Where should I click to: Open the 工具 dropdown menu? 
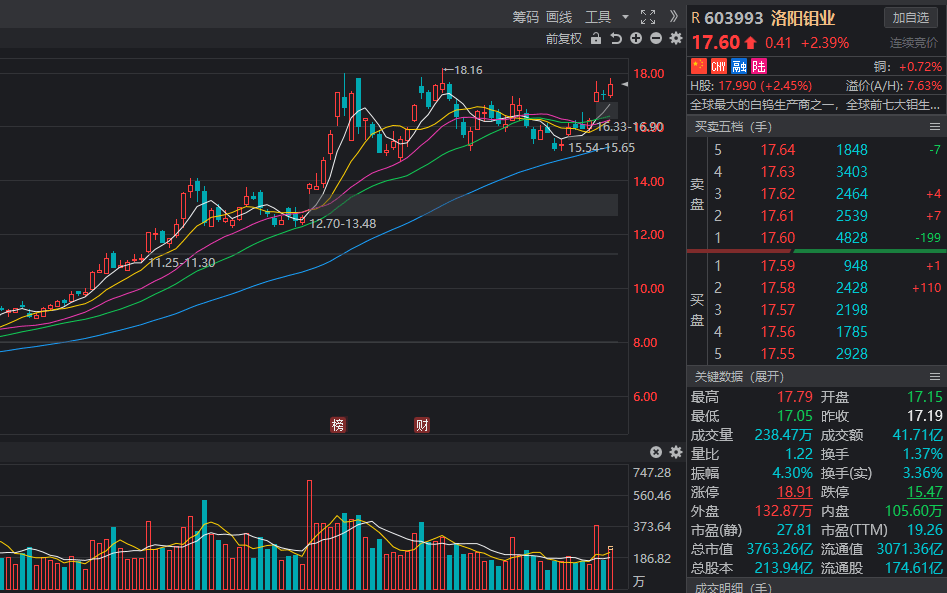point(607,17)
